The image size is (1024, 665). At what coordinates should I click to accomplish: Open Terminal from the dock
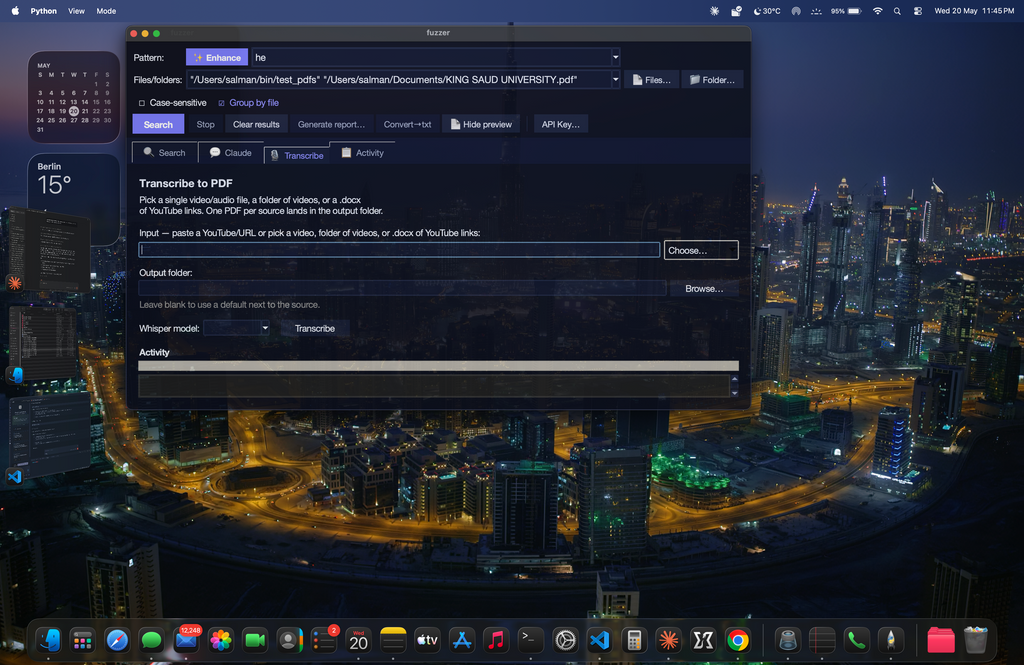530,641
